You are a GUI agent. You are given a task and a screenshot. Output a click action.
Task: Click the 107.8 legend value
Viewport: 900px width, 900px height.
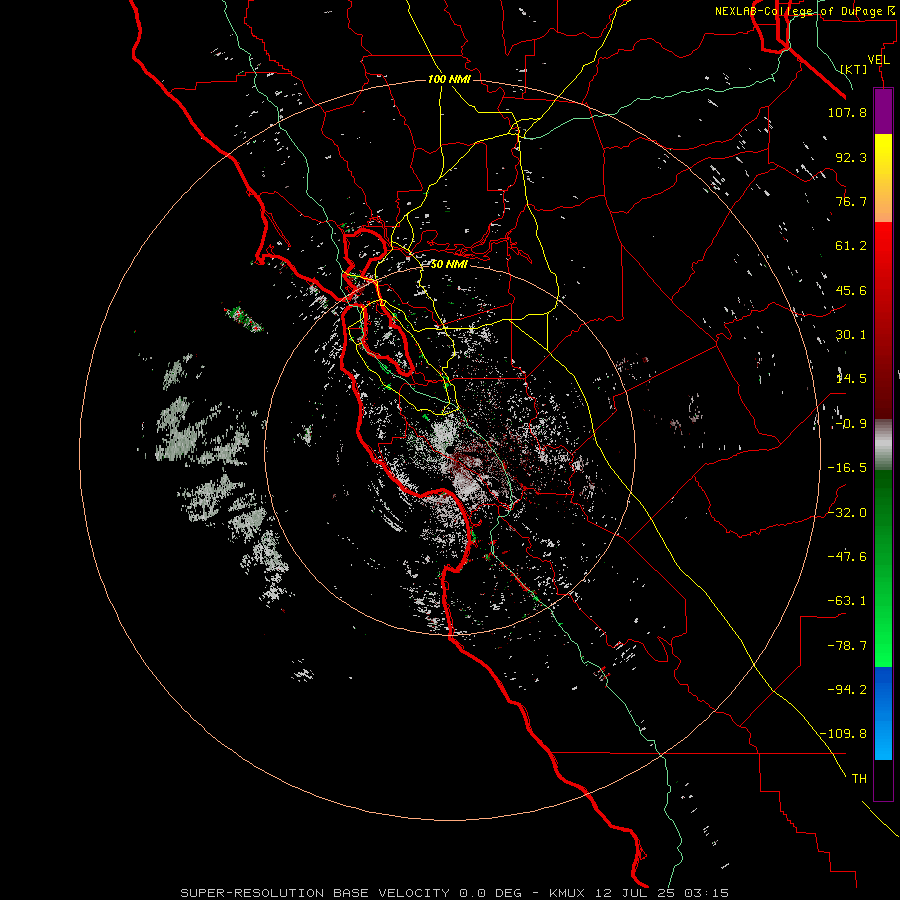tap(847, 112)
